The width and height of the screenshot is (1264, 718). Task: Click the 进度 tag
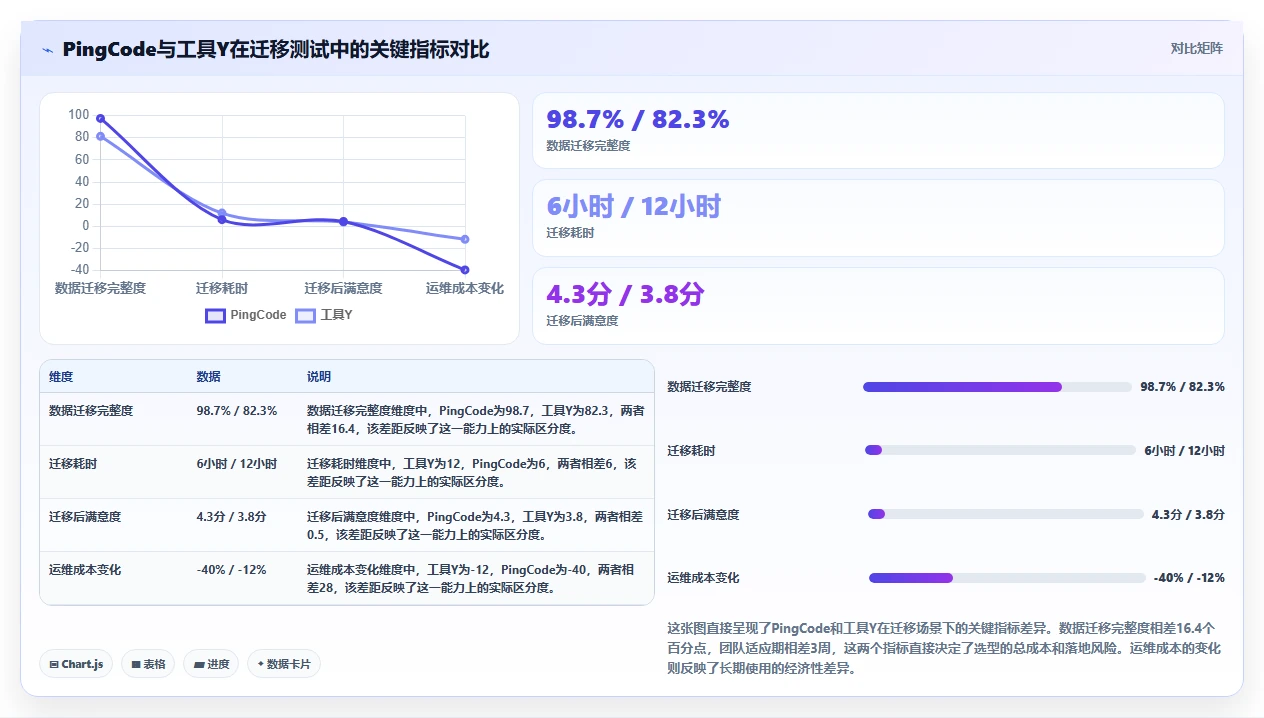click(211, 664)
